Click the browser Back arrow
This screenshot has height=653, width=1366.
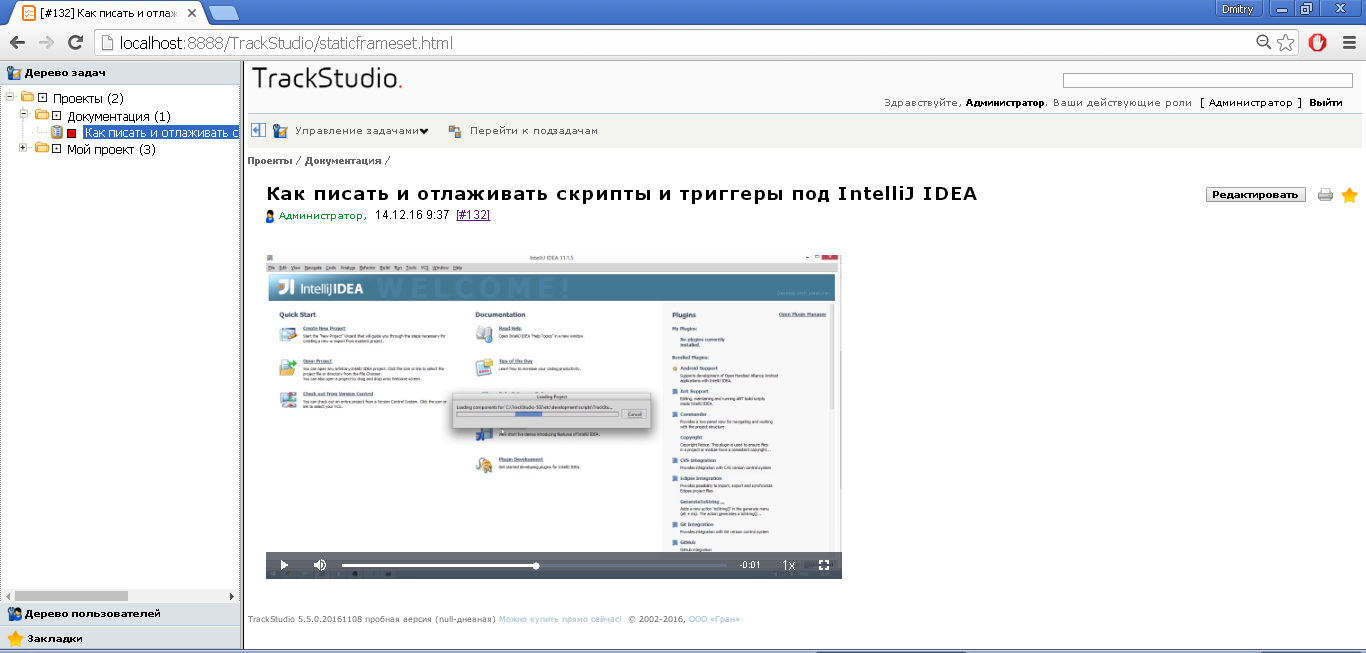17,43
